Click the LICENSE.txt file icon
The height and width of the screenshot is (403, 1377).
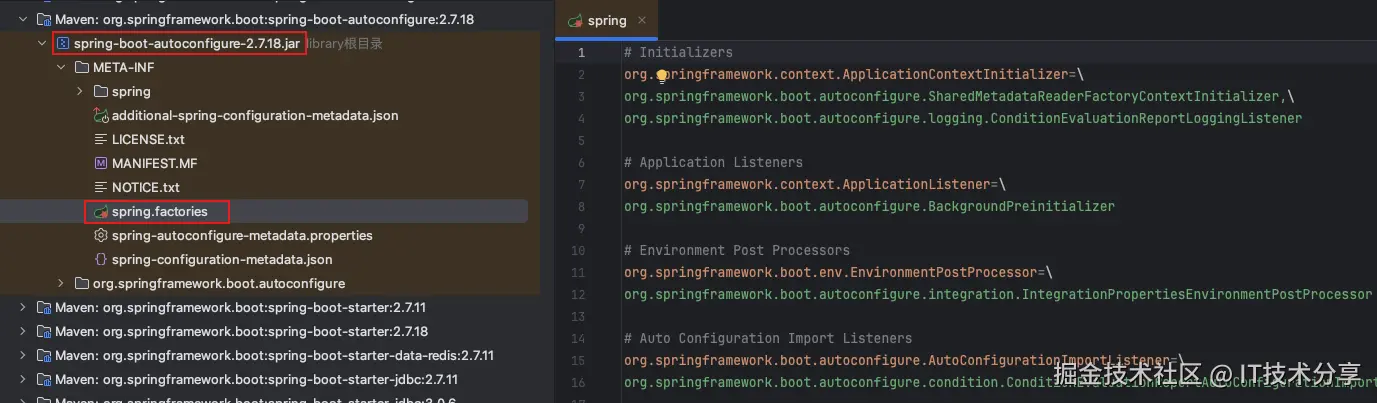pos(100,140)
